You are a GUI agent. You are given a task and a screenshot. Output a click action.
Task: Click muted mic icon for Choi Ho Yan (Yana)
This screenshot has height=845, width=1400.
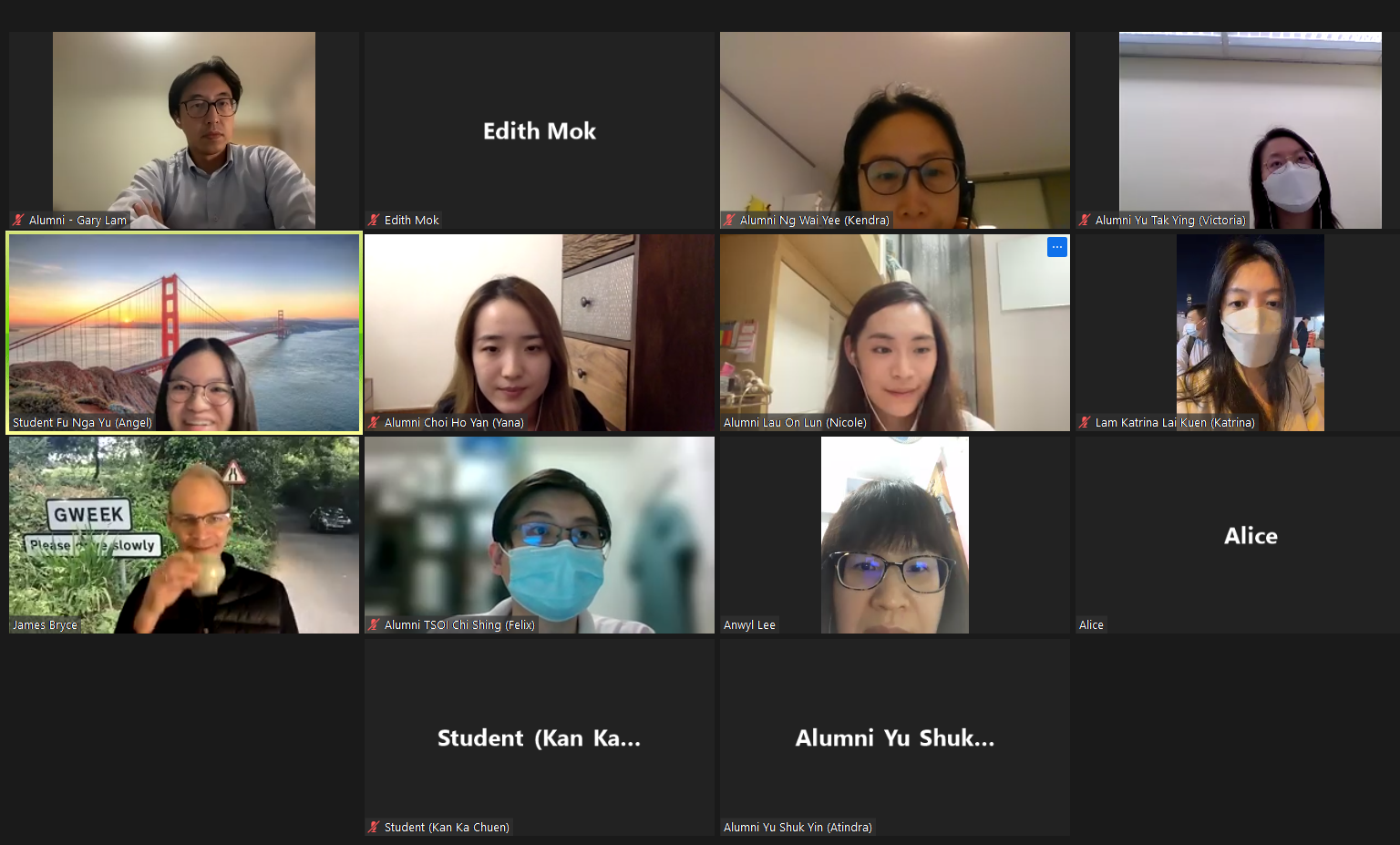tap(374, 423)
